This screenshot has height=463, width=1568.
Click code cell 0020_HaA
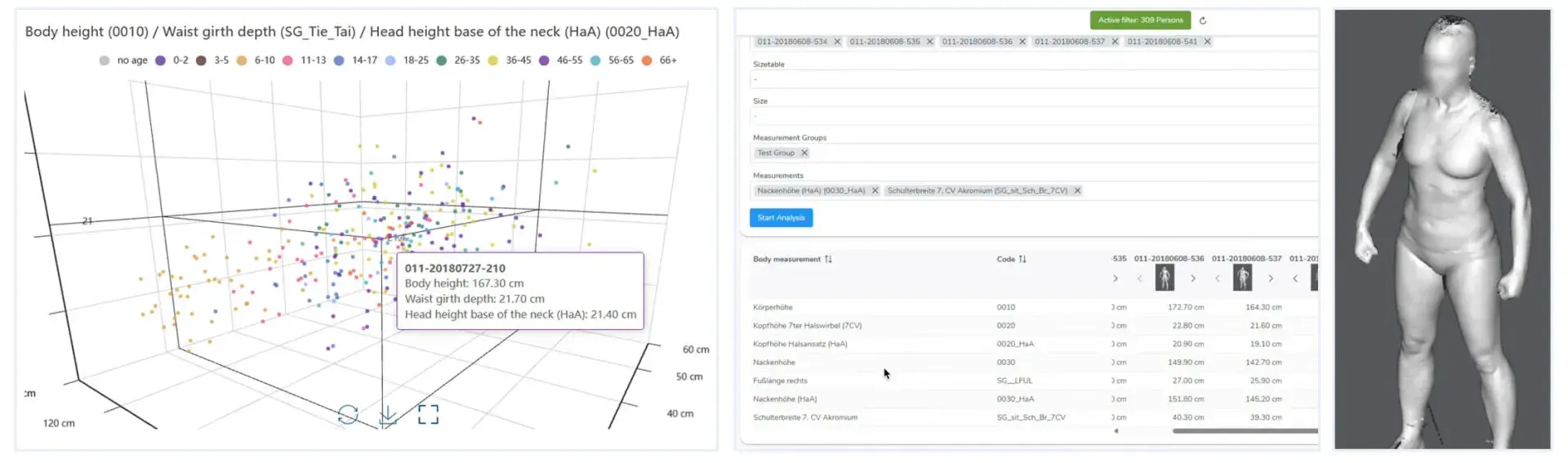tap(1015, 344)
